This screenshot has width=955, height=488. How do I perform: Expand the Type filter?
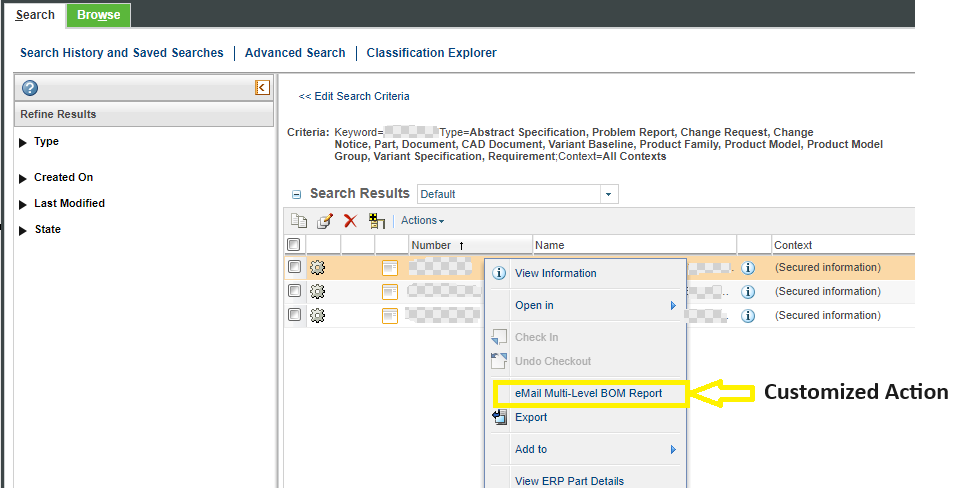23,142
